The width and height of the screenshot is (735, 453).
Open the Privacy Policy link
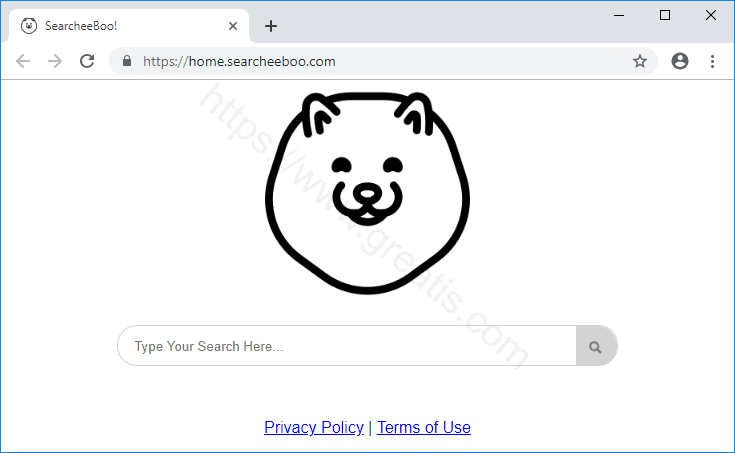pos(314,427)
